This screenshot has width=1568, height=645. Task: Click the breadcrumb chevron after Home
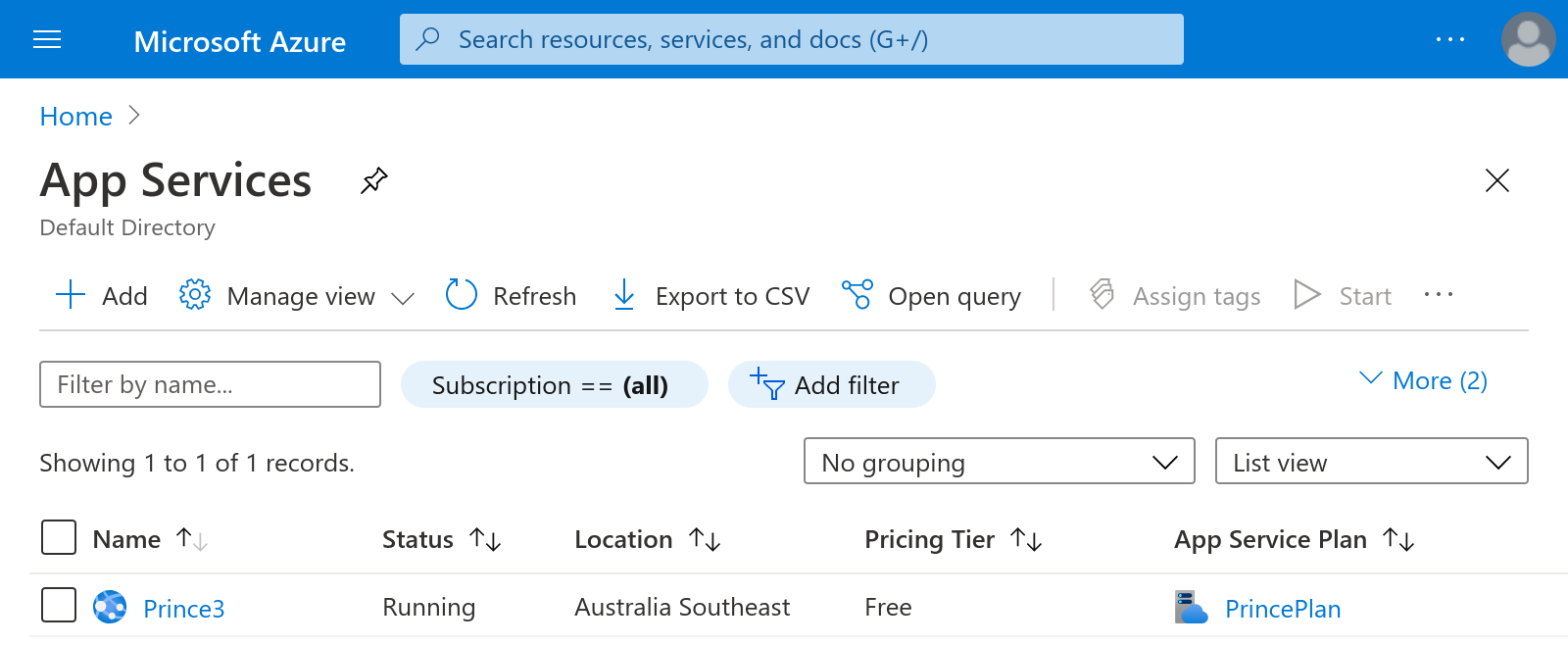coord(134,116)
